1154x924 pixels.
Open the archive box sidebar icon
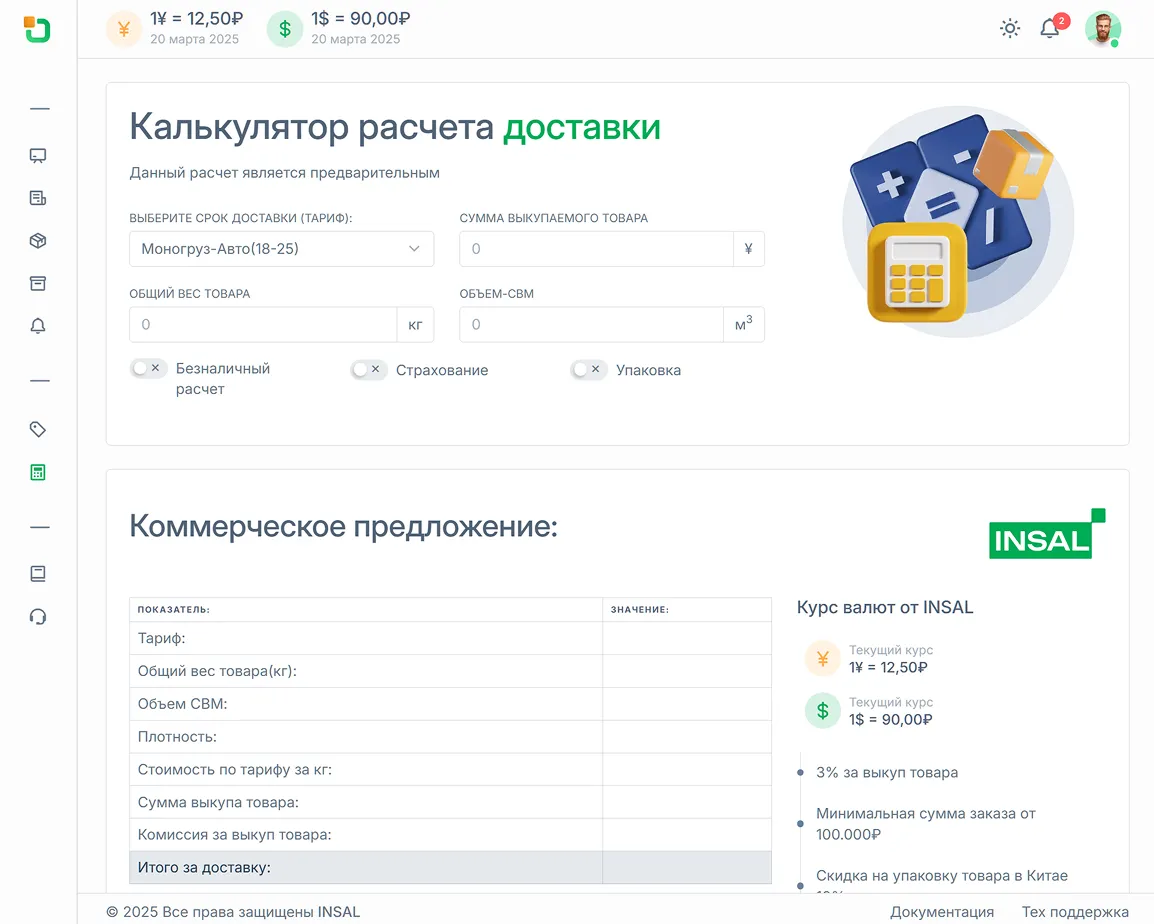click(x=38, y=284)
